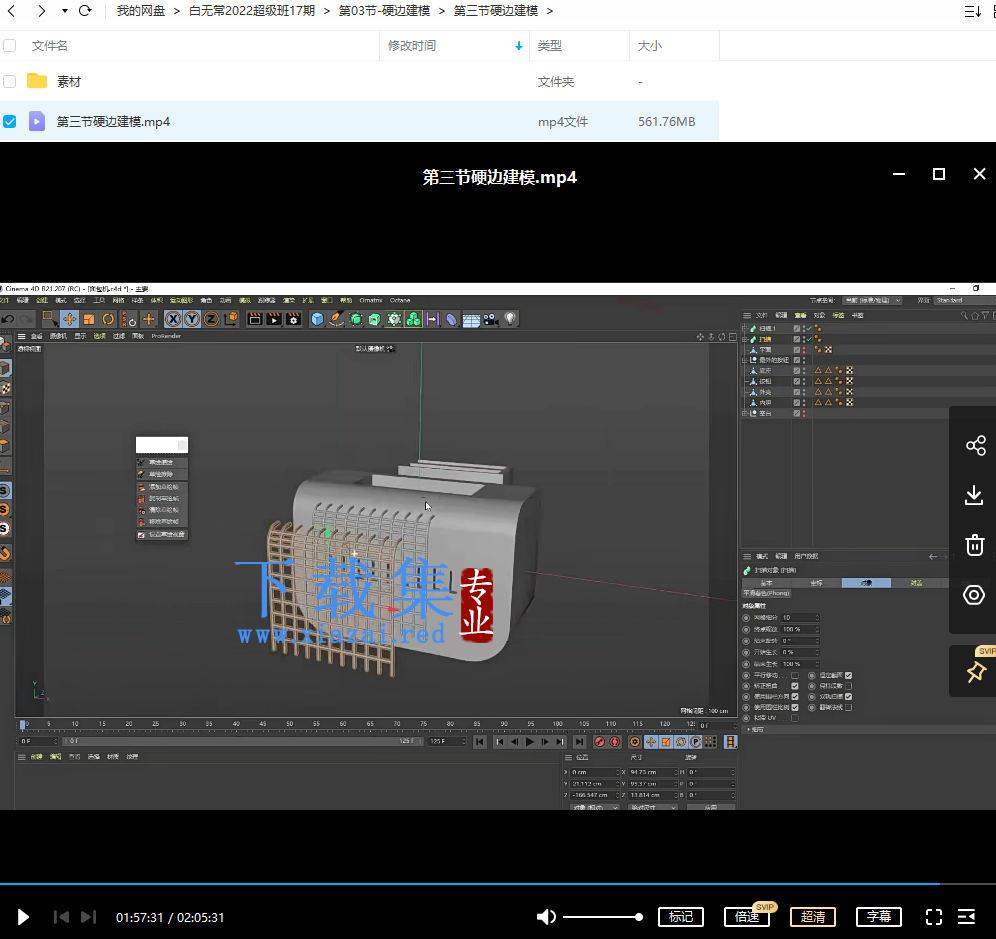Screen dimensions: 996x939
Task: Open the playlist panel icon
Action: click(x=967, y=917)
